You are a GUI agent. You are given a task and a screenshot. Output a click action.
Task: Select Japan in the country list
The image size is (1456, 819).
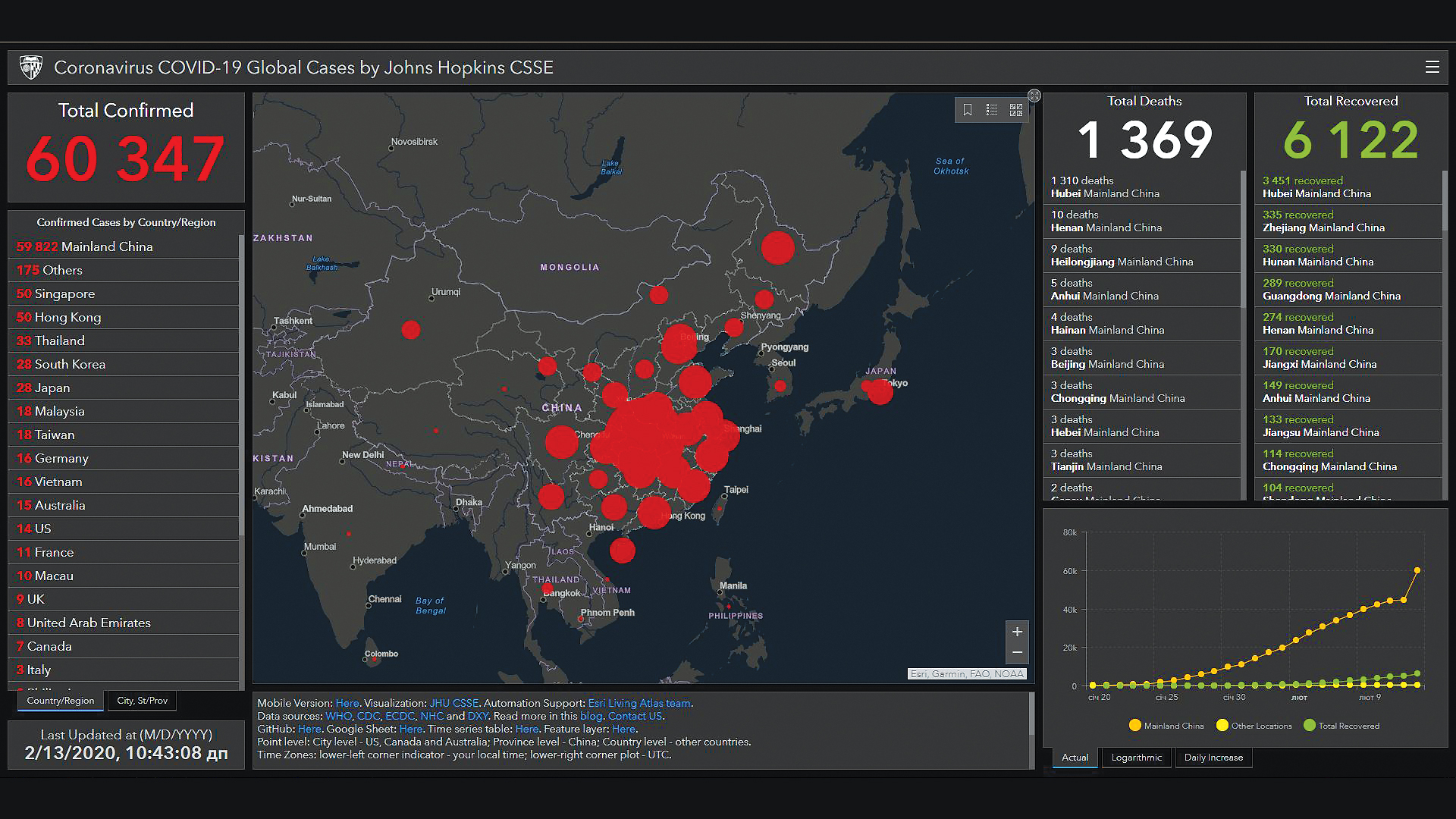[123, 388]
